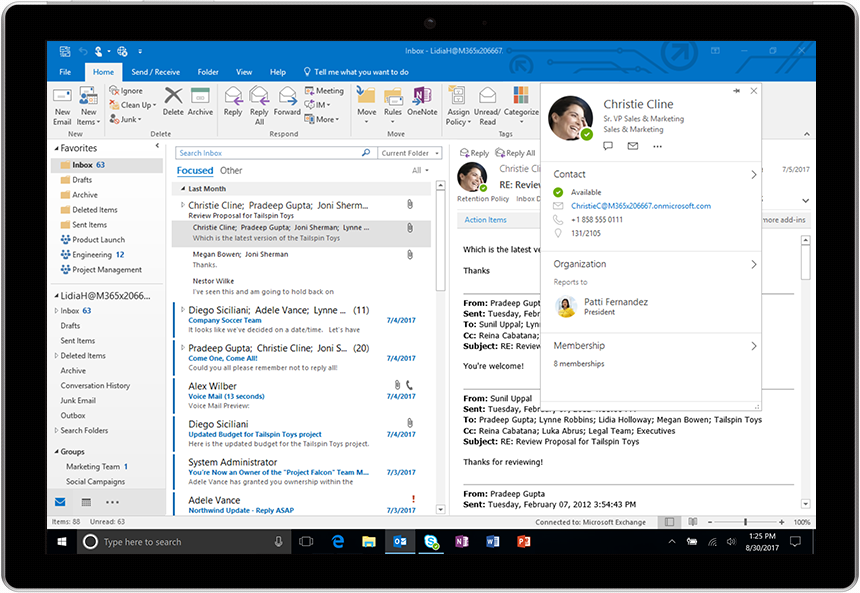Open the All filter dropdown in message list
This screenshot has width=860, height=593.
pos(421,171)
